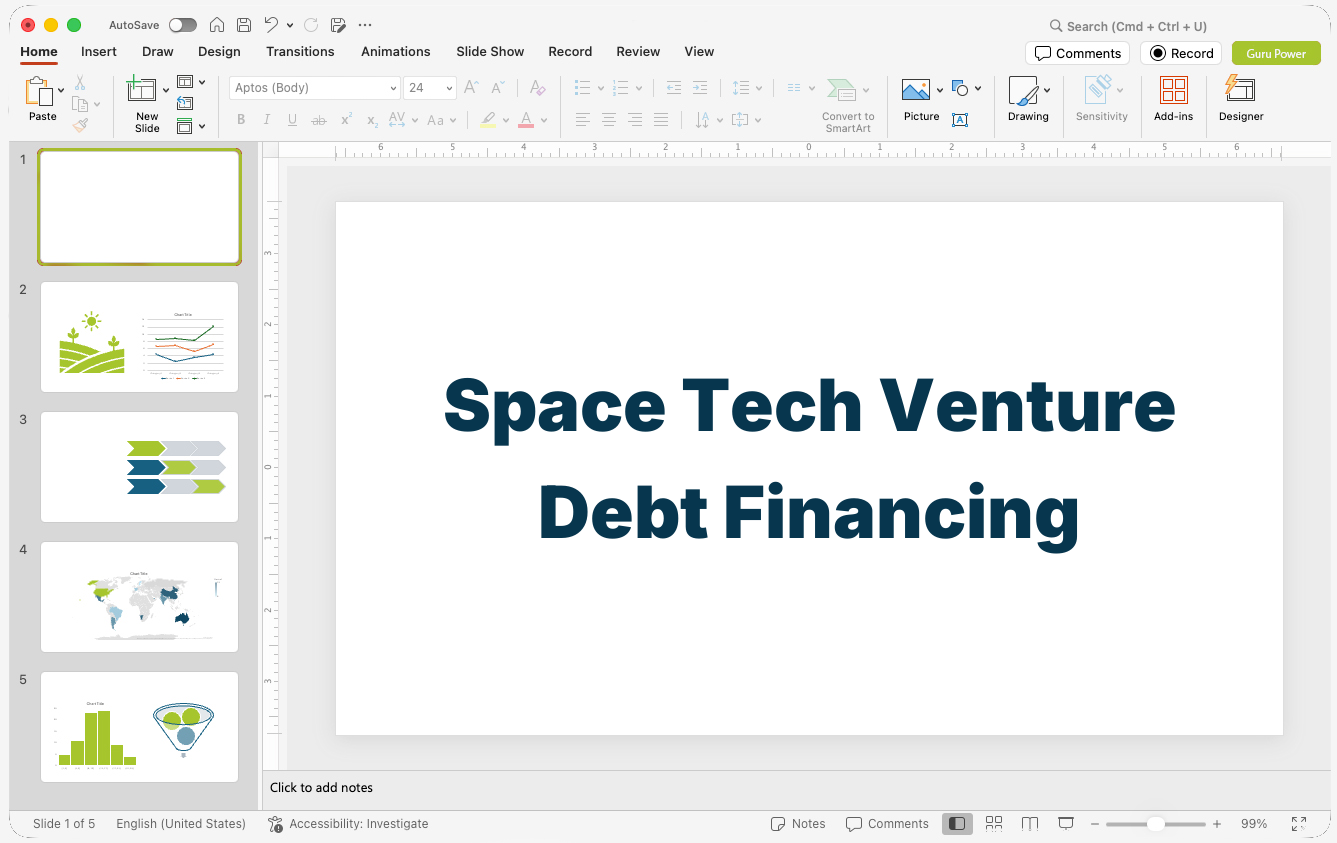Switch to the Insert tab
This screenshot has width=1337, height=843.
point(99,51)
